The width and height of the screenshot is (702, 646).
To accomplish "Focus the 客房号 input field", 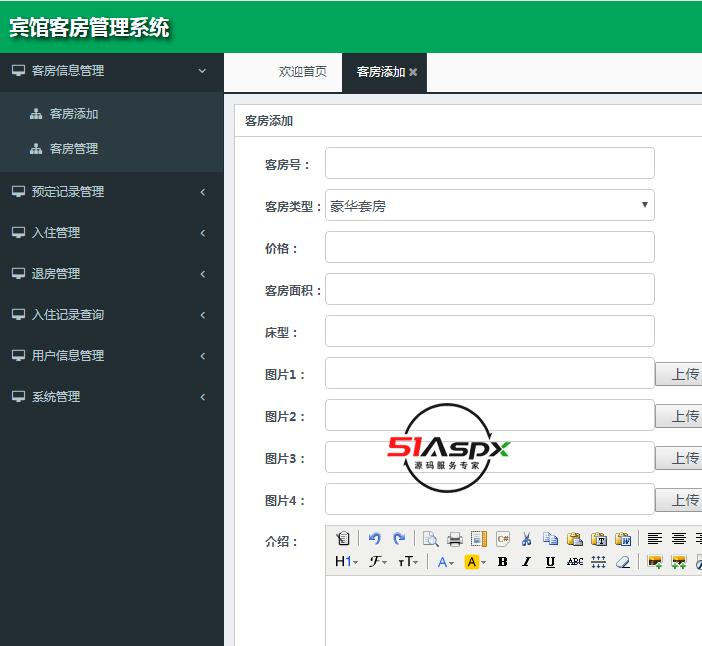I will coord(490,163).
